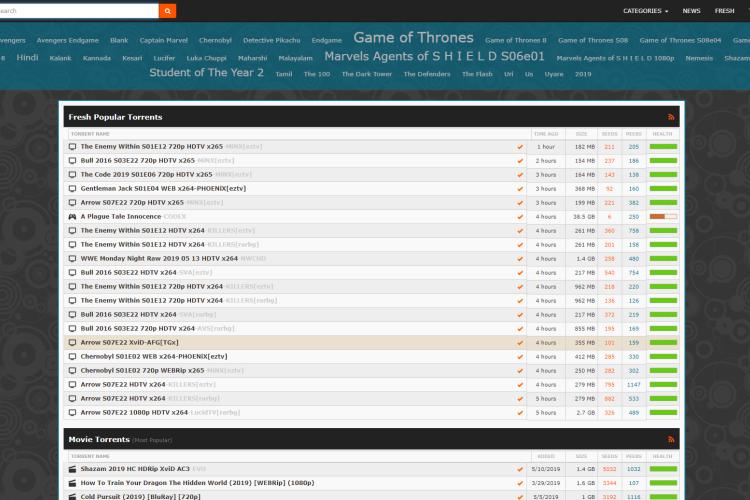Click TV icon beside The Code 2019 S01E06
Image resolution: width=750 pixels, height=500 pixels.
(72, 175)
